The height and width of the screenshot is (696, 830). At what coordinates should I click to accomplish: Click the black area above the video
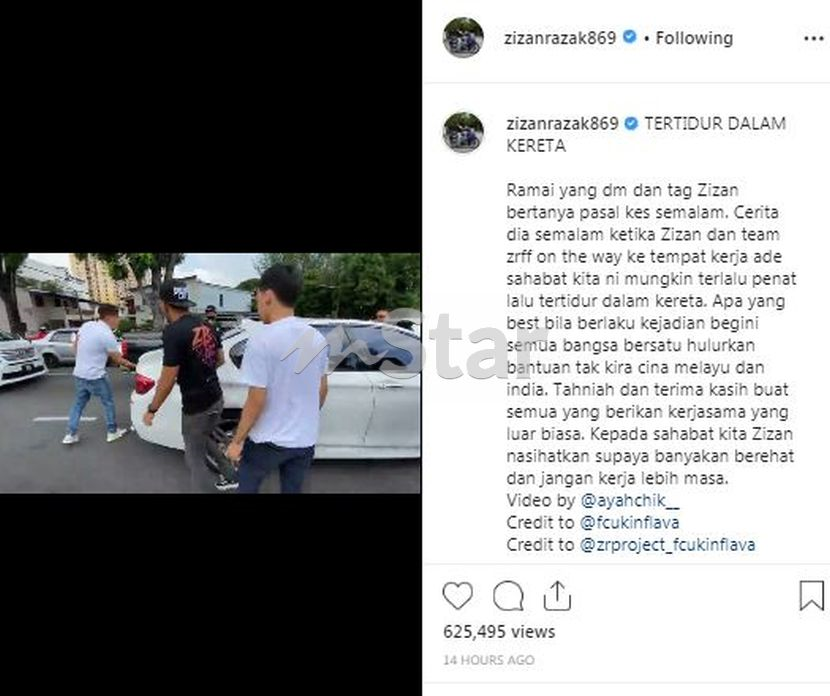point(210,126)
